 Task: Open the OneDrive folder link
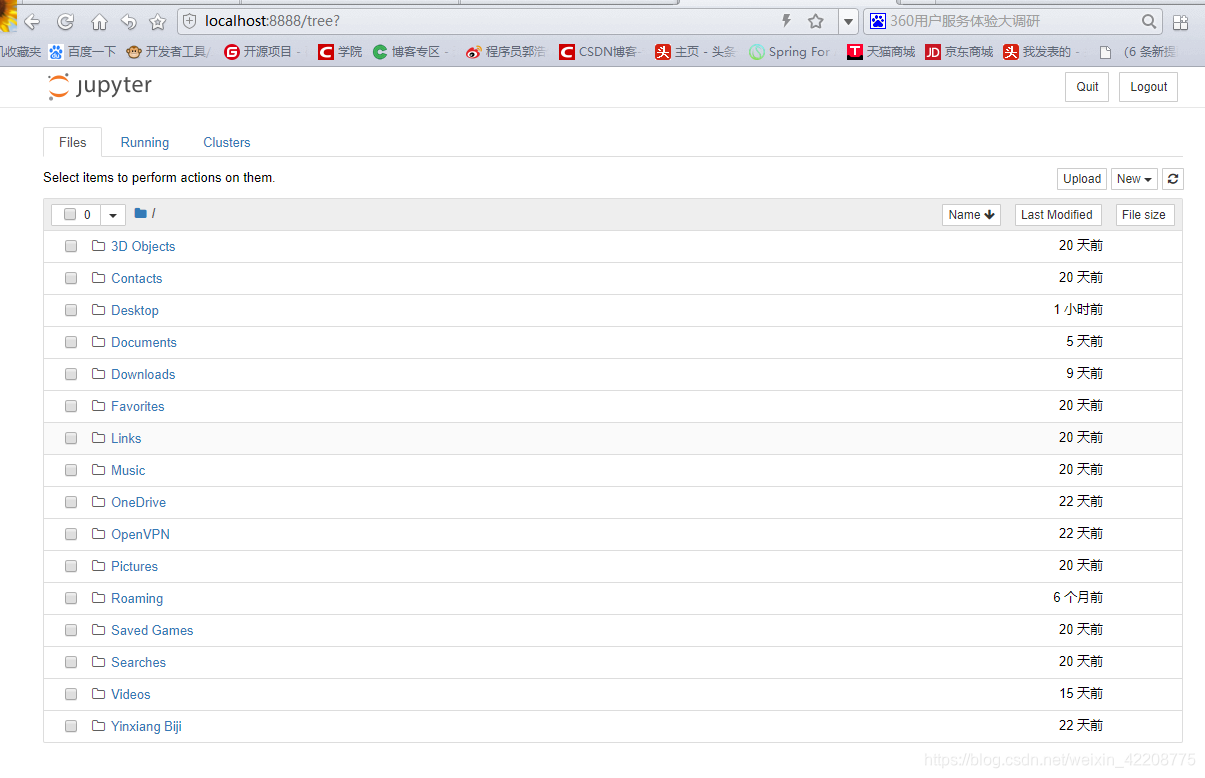pos(138,502)
